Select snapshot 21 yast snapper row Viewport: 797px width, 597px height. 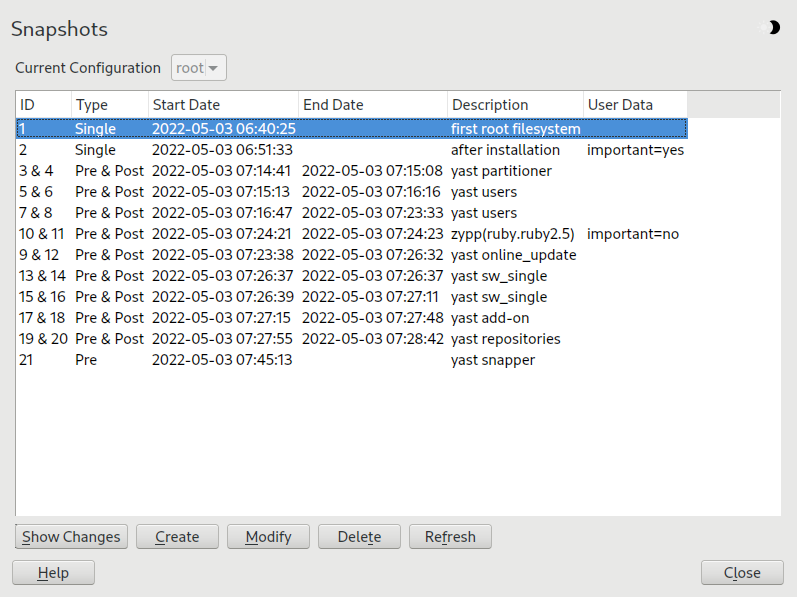[350, 360]
